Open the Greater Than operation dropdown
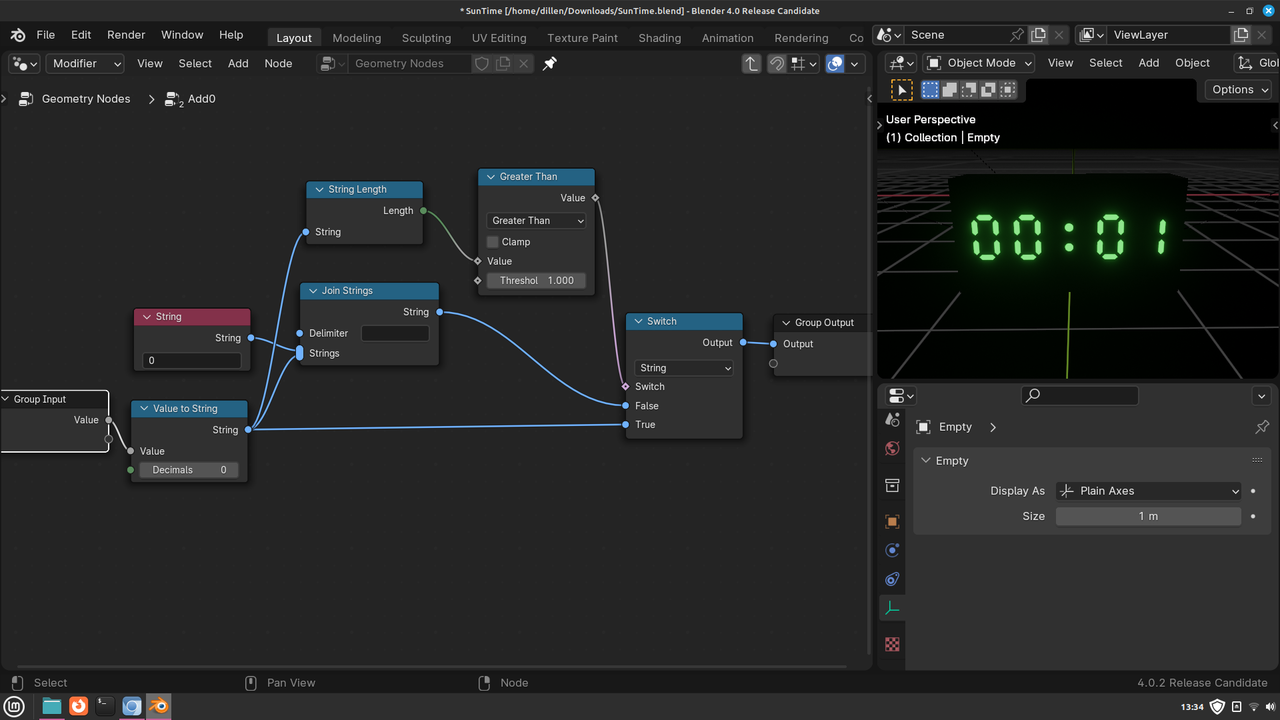 coord(537,221)
